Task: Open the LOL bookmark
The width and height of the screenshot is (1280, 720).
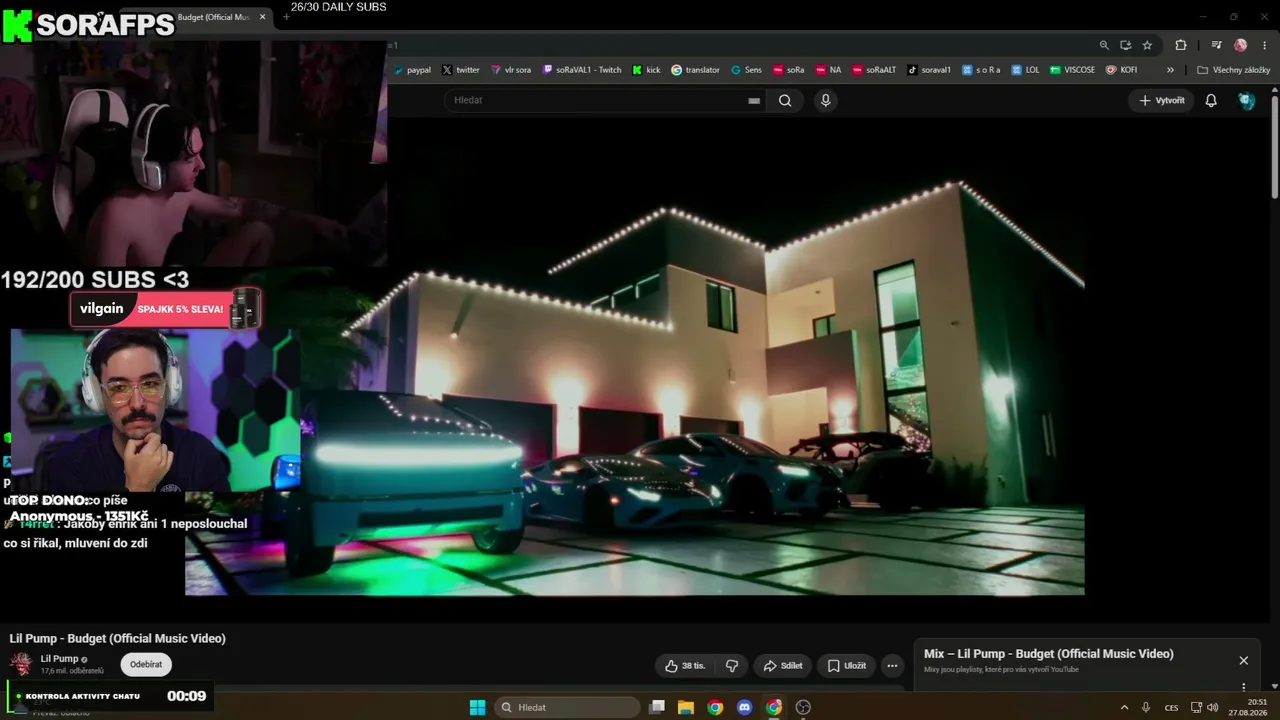Action: (x=1025, y=70)
